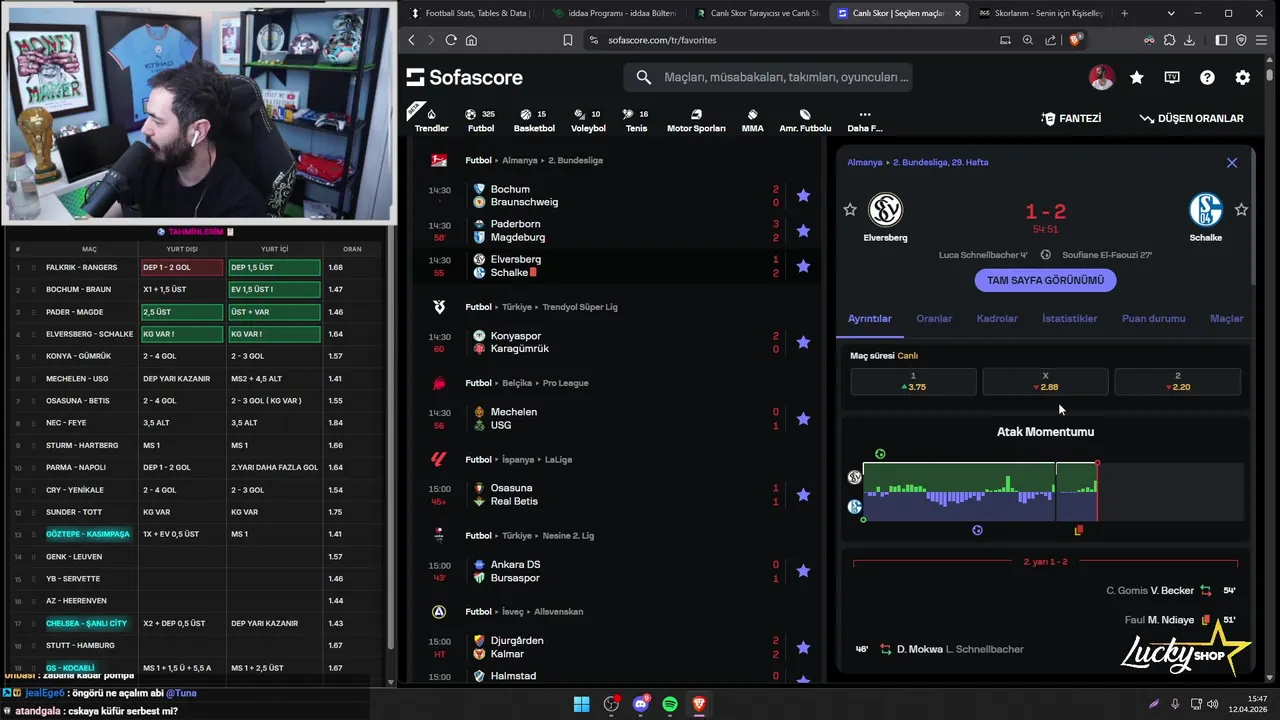Open Amr. Futbolu category
The image size is (1280, 720).
pyautogui.click(x=805, y=120)
